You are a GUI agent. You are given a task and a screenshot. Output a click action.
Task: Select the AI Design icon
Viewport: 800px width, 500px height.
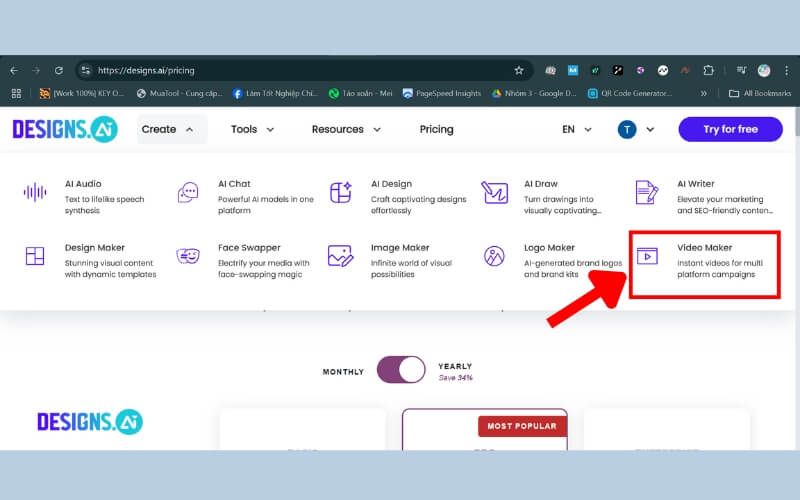tap(341, 192)
